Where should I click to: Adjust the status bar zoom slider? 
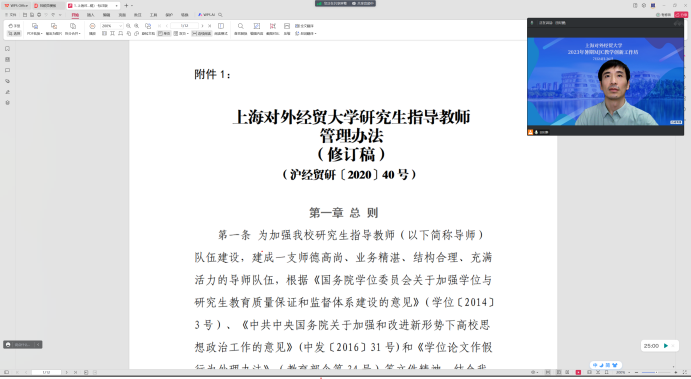coord(656,373)
